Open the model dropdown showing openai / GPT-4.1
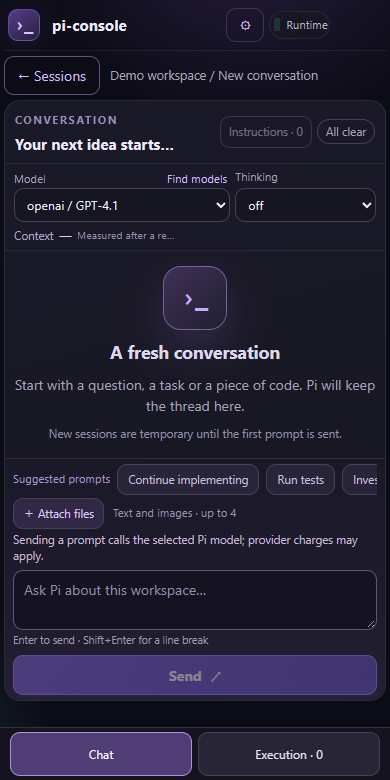 (x=122, y=205)
